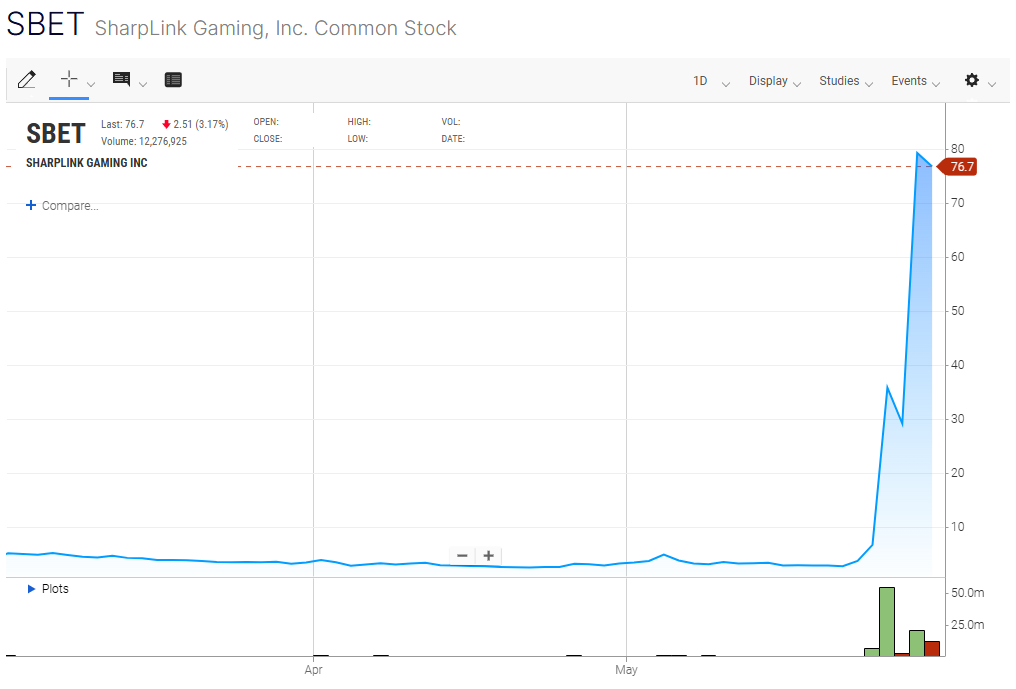Image resolution: width=1016 pixels, height=689 pixels.
Task: Expand the Plots panel triangle
Action: coord(32,589)
